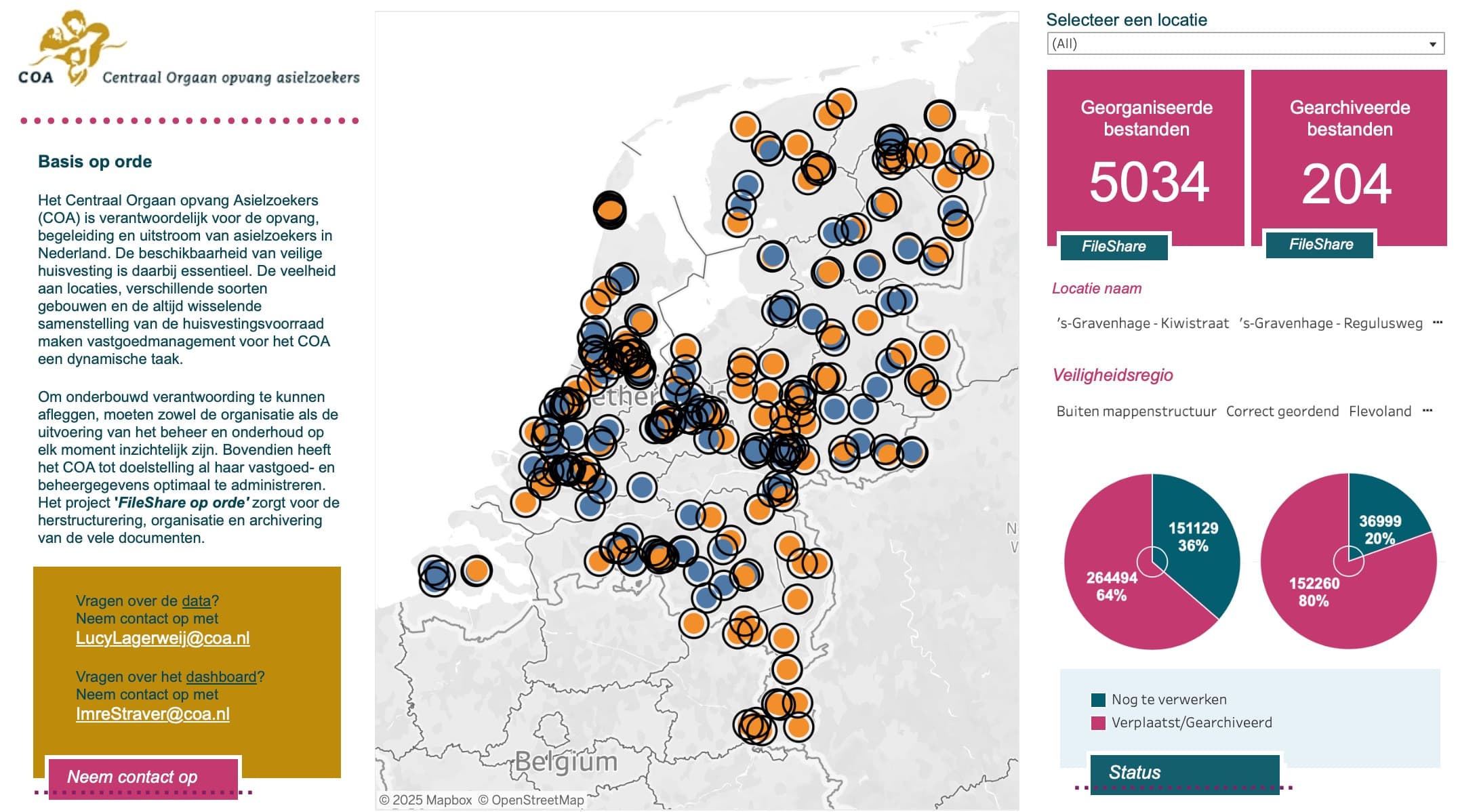Click the Nog te verwerken legend swatch
This screenshot has width=1479, height=812.
click(x=1098, y=700)
